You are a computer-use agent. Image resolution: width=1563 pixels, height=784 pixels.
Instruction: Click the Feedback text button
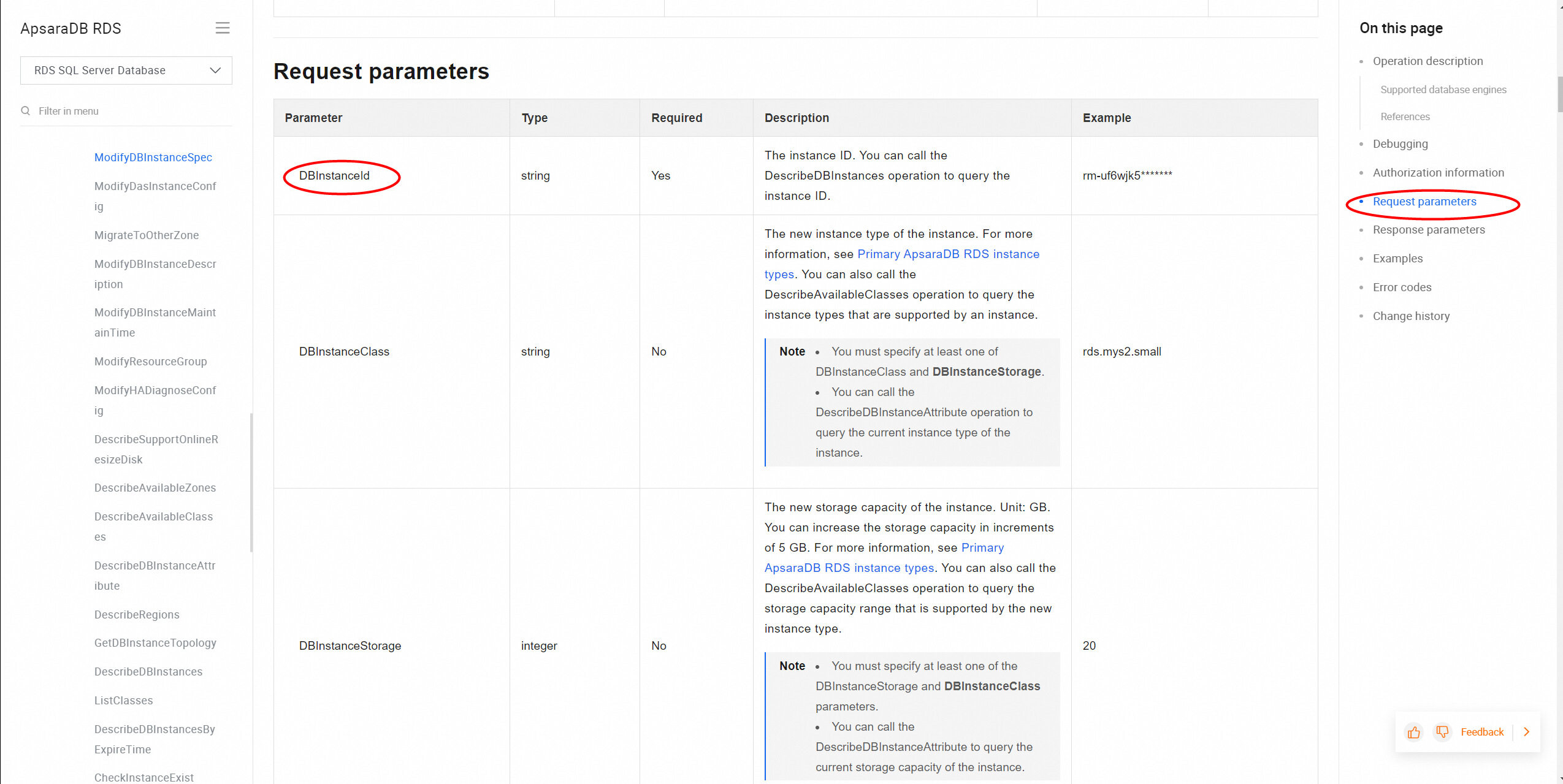pos(1481,732)
